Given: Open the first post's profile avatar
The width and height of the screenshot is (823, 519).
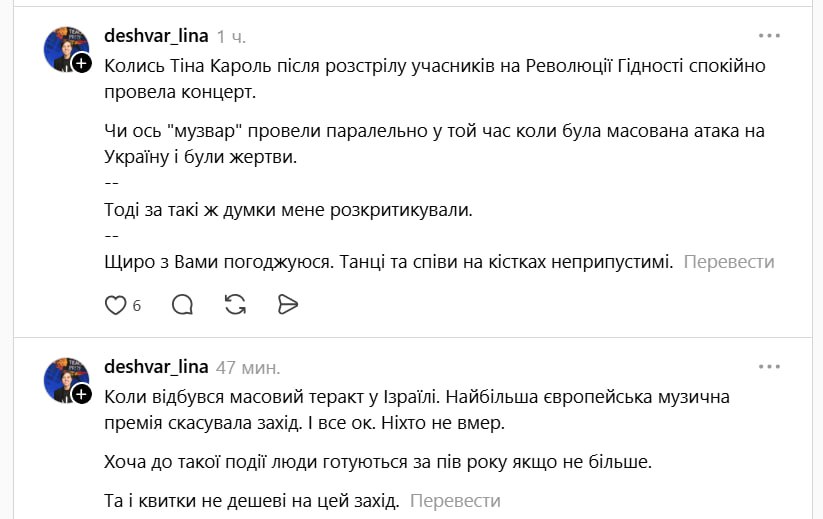Looking at the screenshot, I should 64,49.
